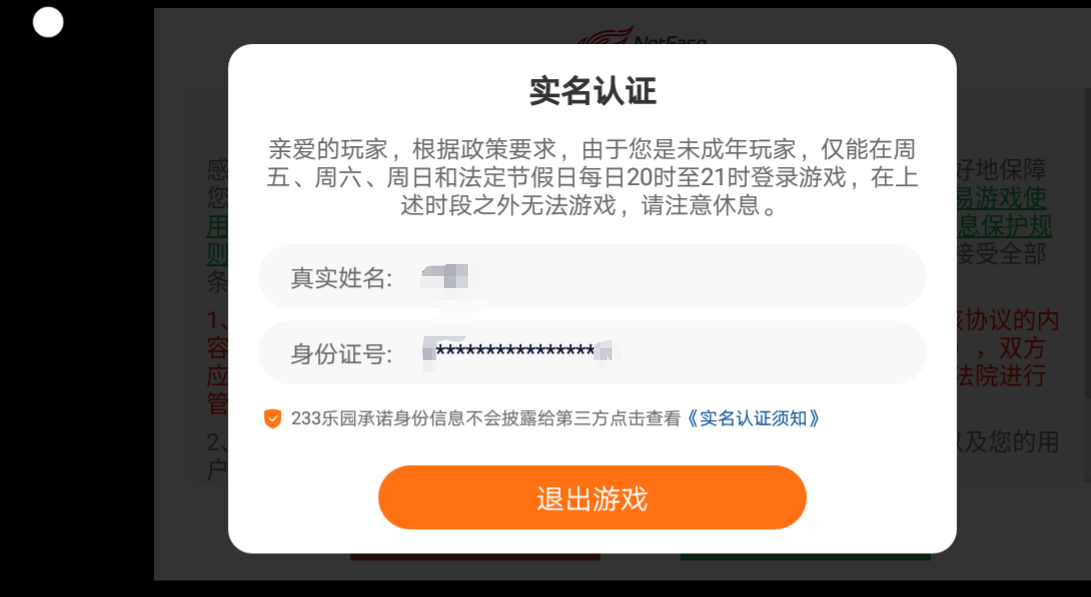Click the 实名认证 dialog title
Viewport: 1091px width, 597px height.
tap(592, 91)
